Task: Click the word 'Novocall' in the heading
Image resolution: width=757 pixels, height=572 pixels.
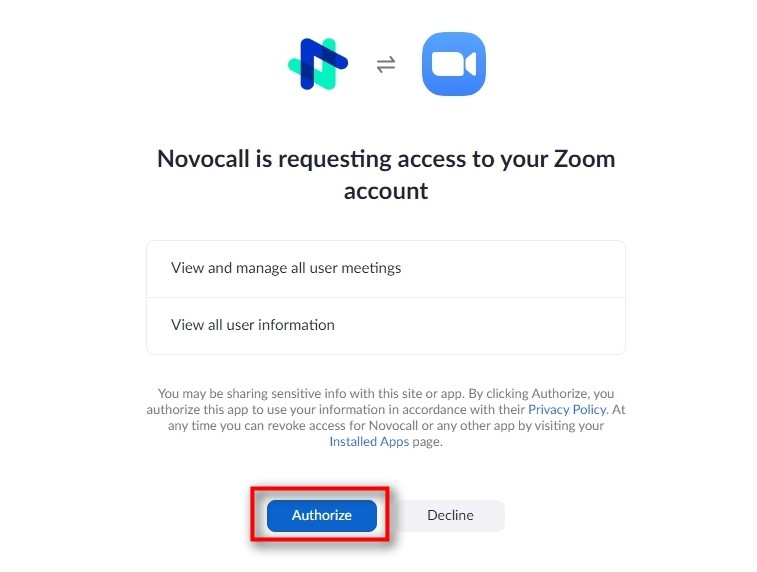Action: 203,159
